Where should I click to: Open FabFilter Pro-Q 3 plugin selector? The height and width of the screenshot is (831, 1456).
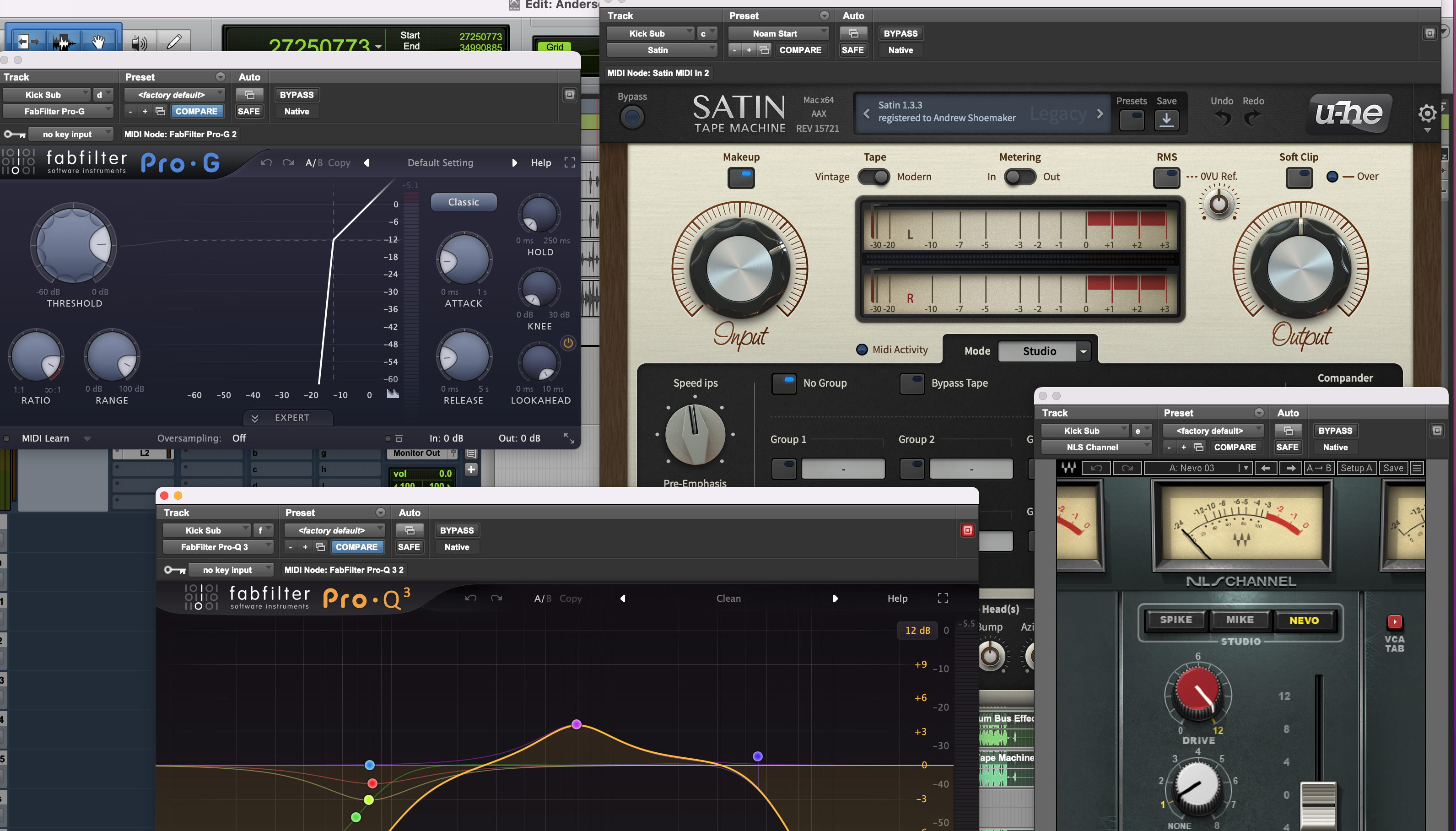tap(218, 547)
